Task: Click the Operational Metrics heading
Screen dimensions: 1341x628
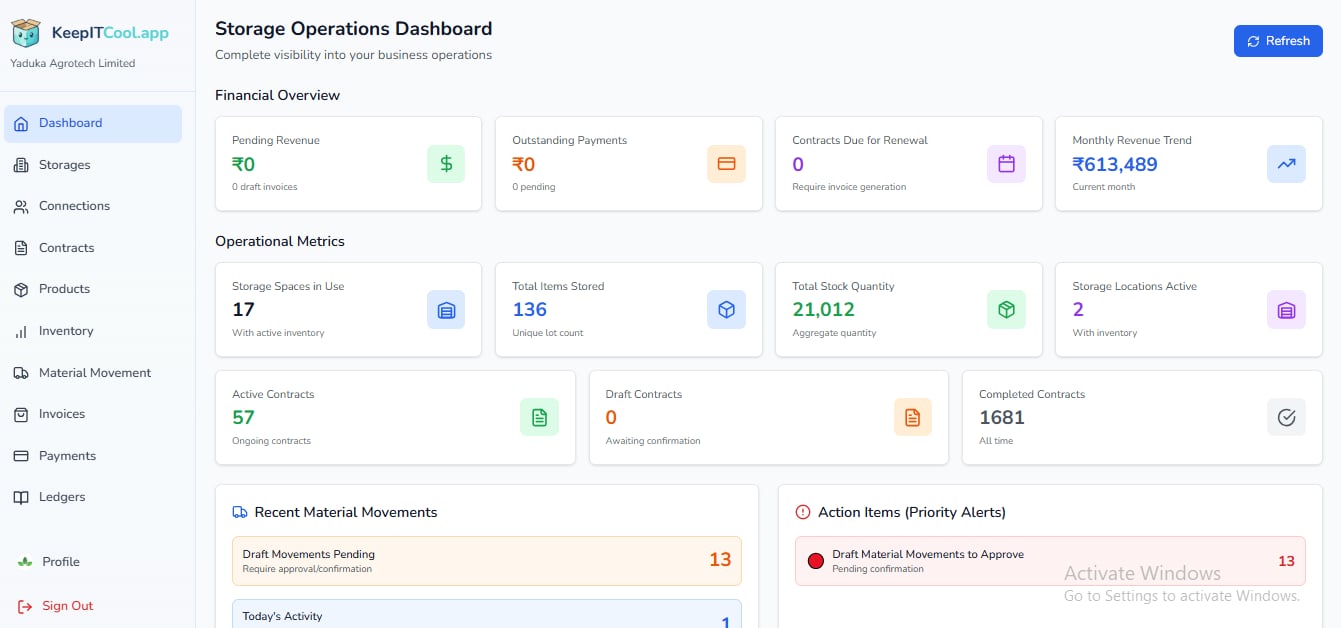Action: point(280,242)
